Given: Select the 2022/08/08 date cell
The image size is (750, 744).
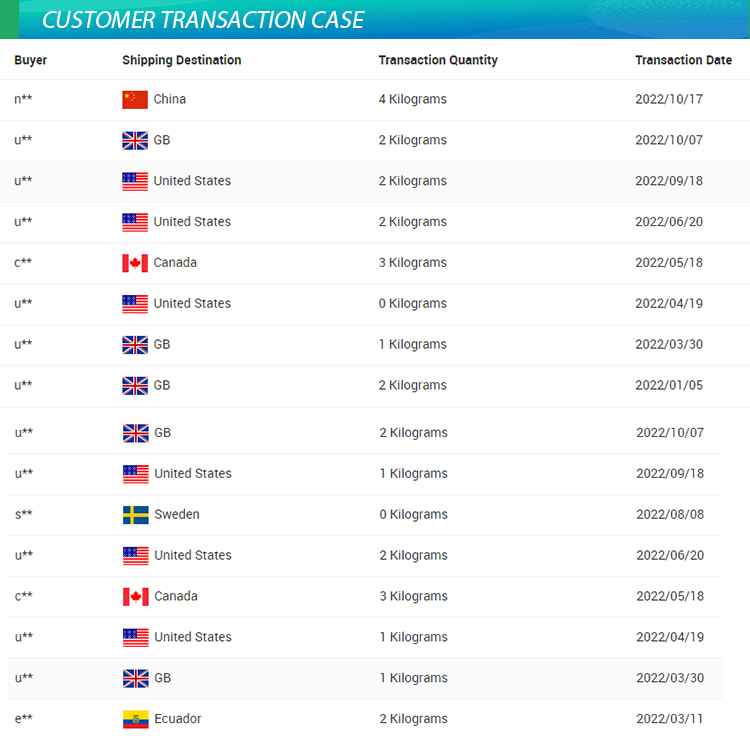Looking at the screenshot, I should click(670, 515).
